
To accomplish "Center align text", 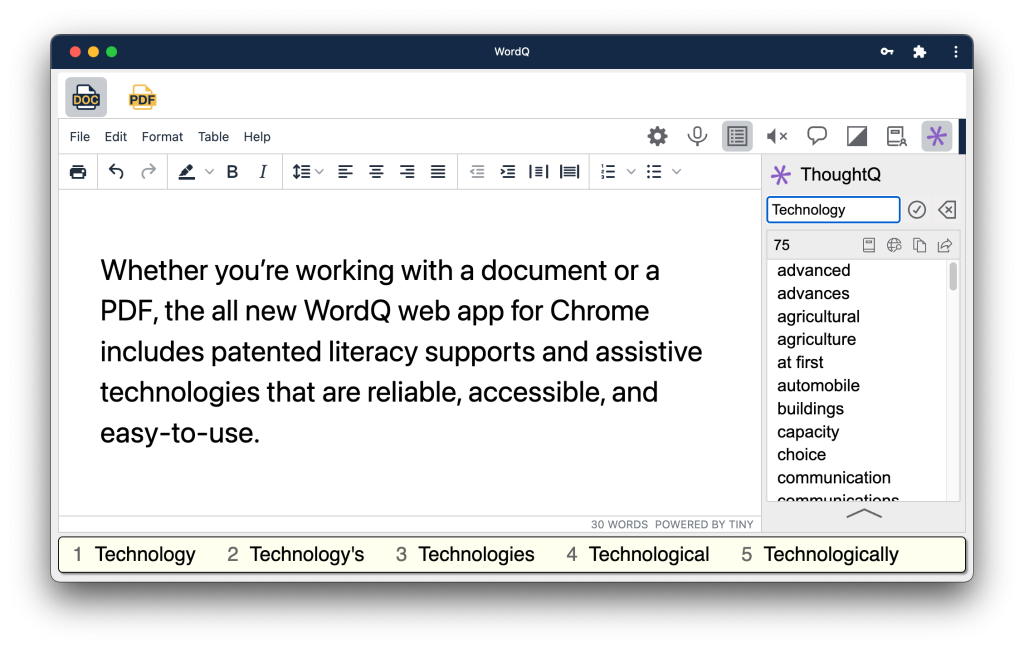I will [x=376, y=172].
